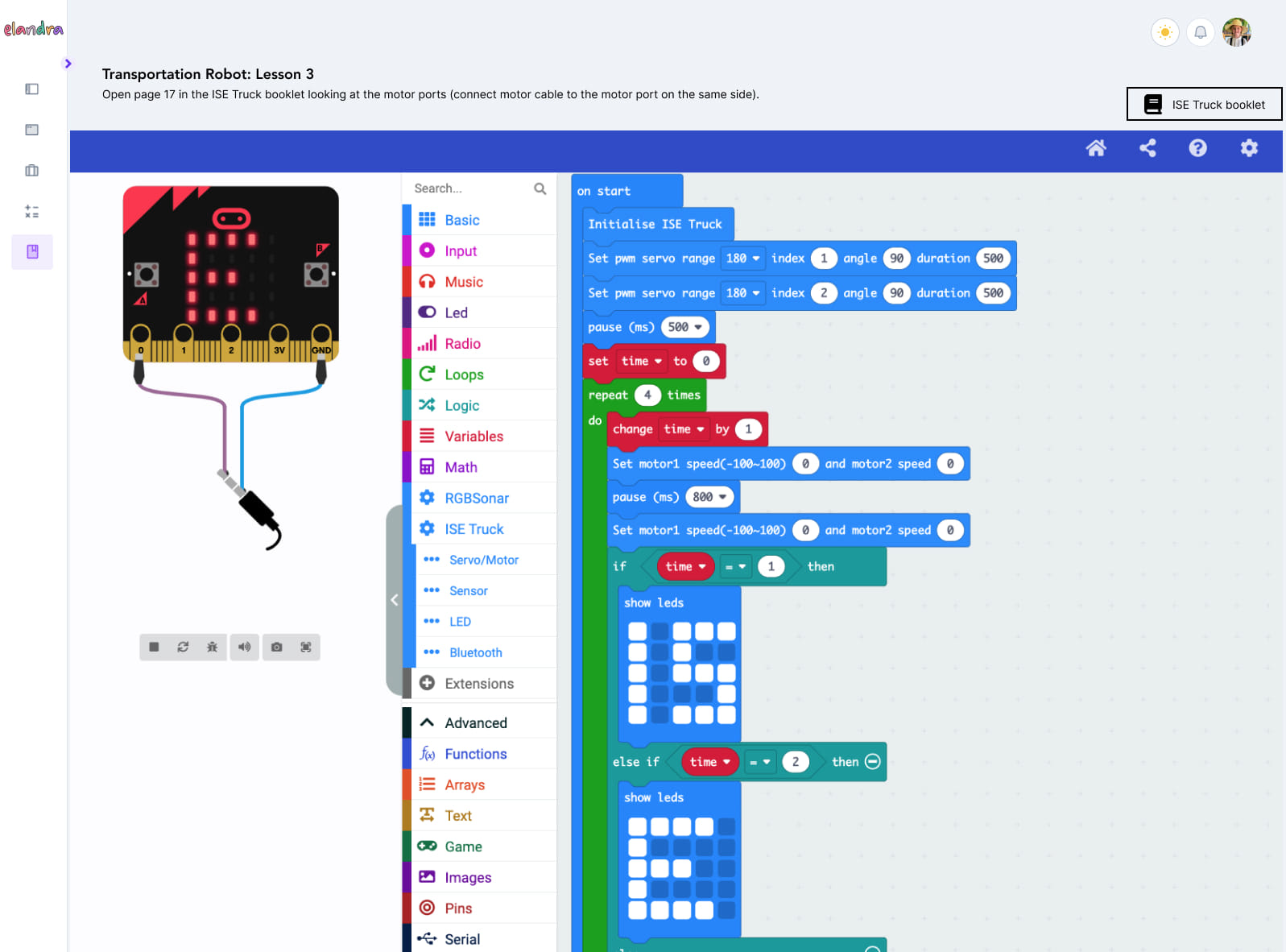Open variable dropdown in set time block
This screenshot has height=952, width=1286.
coord(641,361)
